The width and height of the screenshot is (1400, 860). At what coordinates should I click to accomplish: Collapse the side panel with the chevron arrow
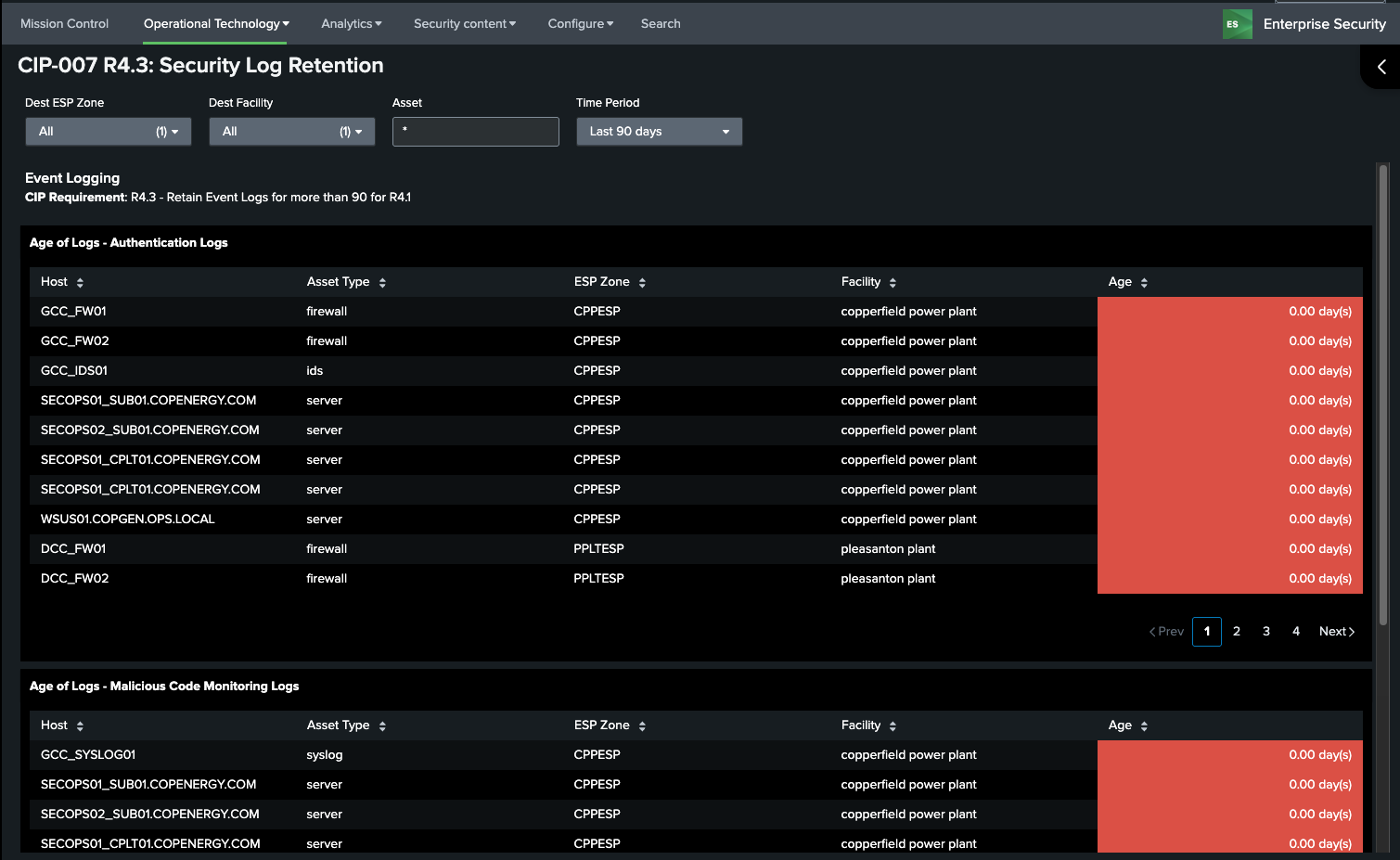(1381, 67)
